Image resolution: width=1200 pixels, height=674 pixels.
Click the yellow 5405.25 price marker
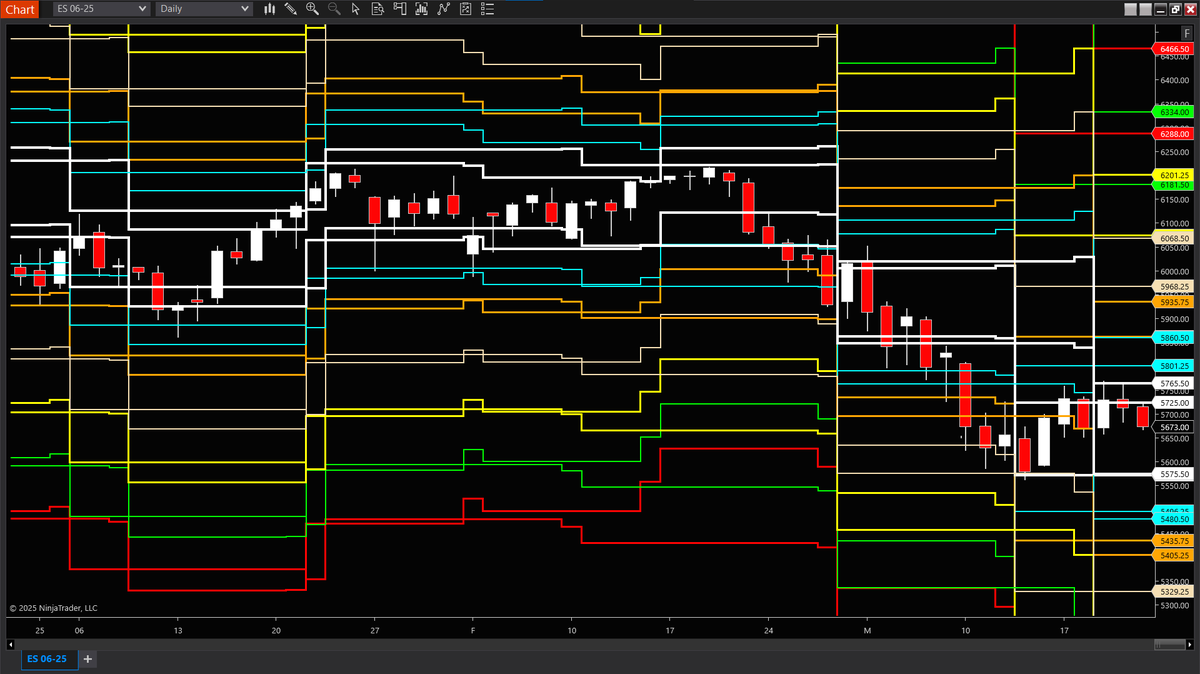tap(1172, 555)
